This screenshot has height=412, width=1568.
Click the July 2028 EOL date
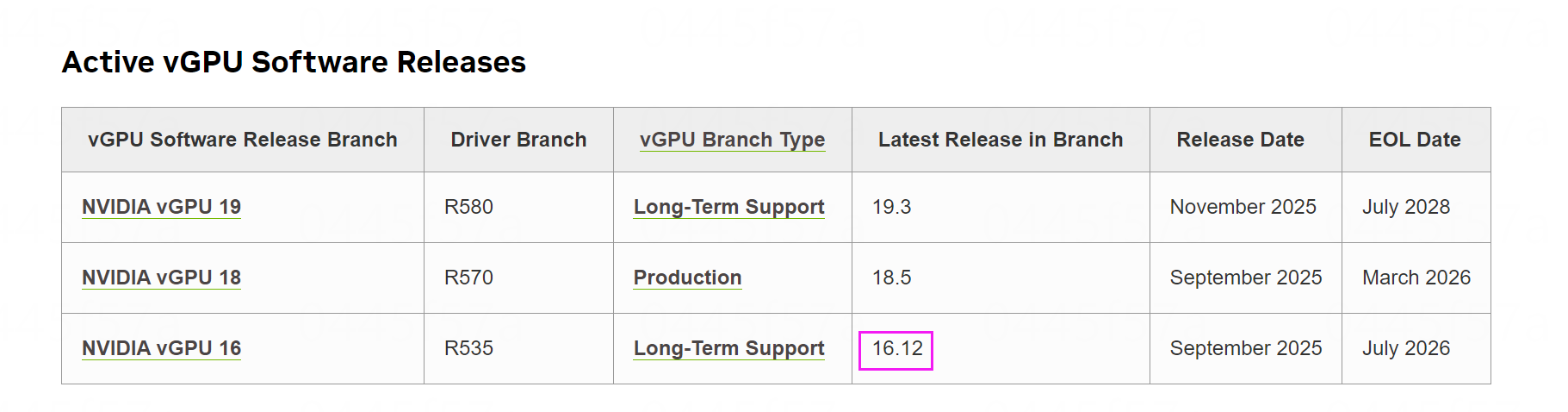[x=1405, y=207]
